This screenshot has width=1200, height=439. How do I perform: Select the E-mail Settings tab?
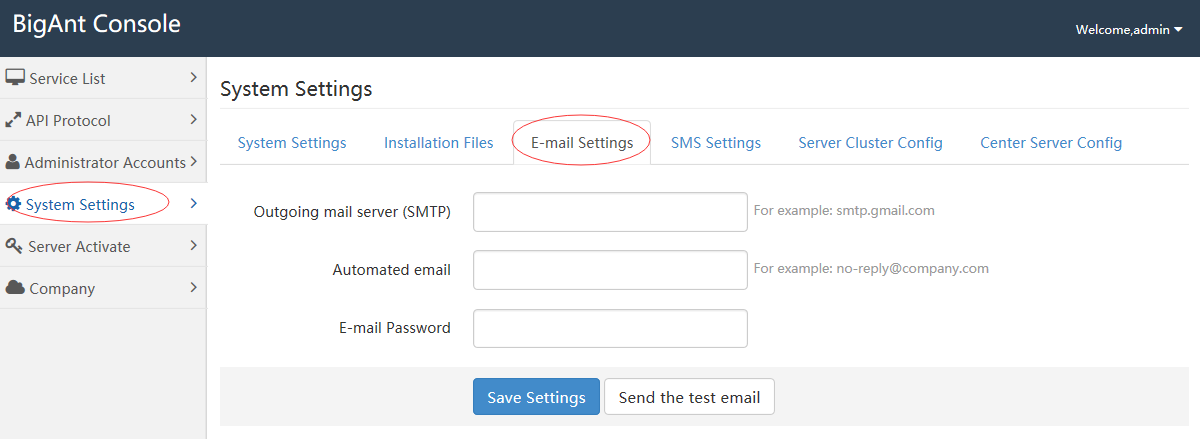582,143
